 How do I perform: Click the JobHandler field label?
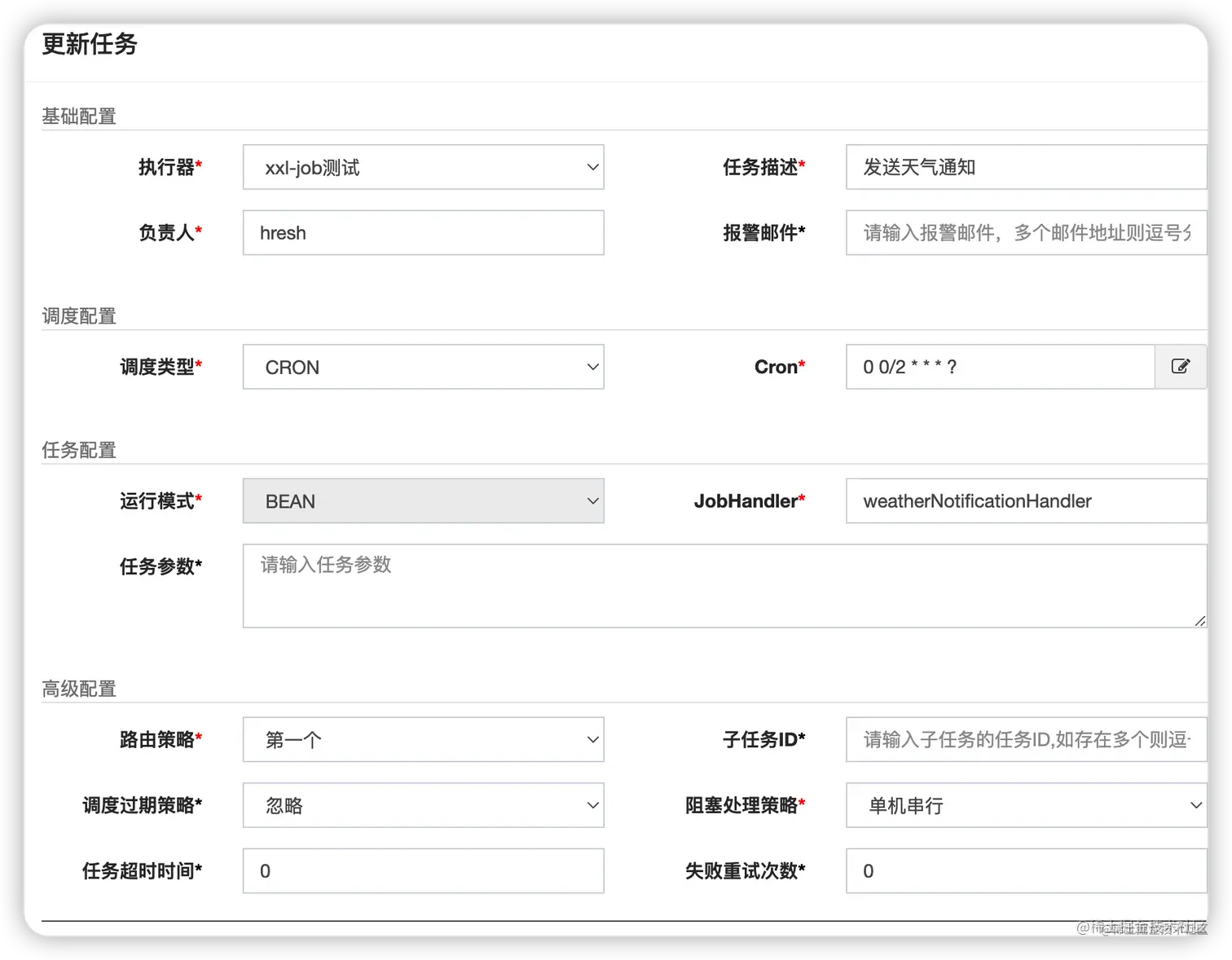(749, 501)
